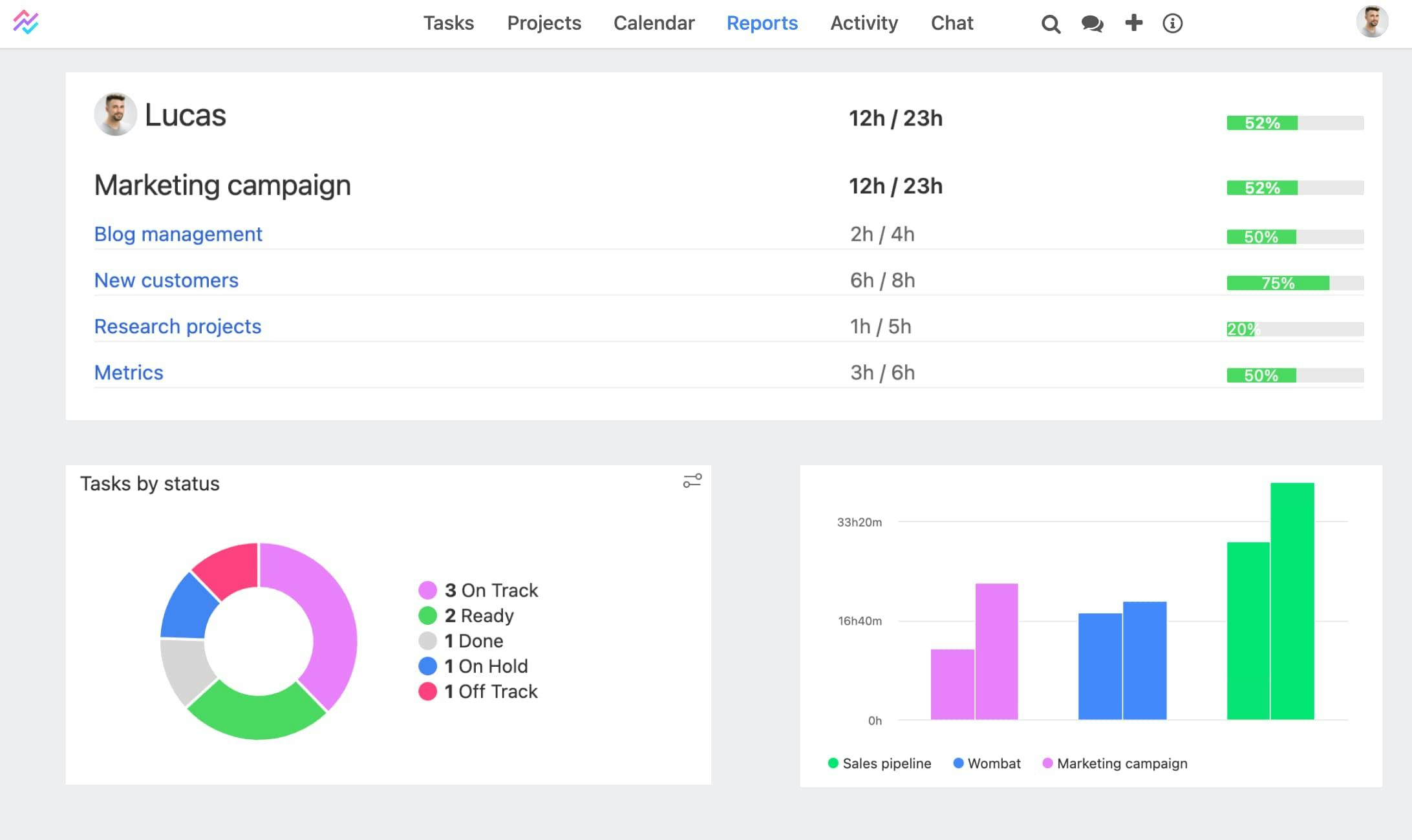
Task: Click the top-right profile avatar
Action: point(1372,22)
